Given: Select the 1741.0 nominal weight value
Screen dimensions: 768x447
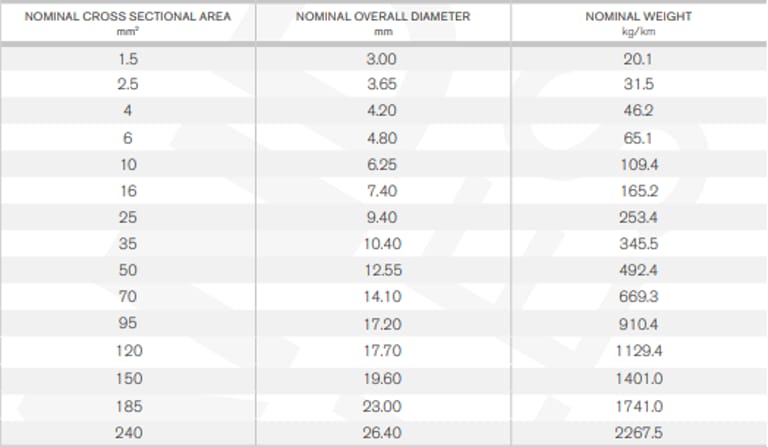Looking at the screenshot, I should point(639,404).
